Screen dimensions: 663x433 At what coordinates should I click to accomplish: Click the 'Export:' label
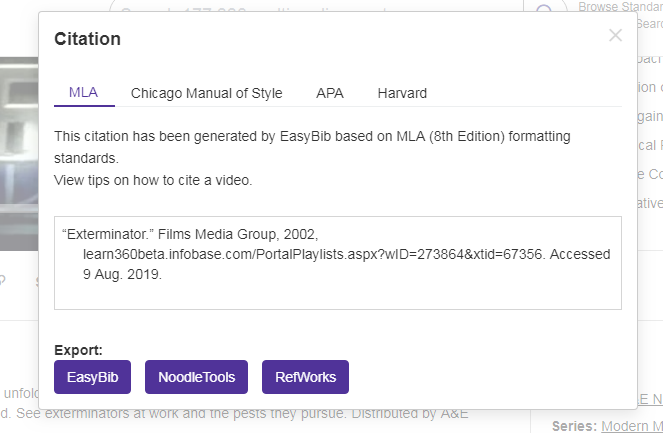(78, 350)
